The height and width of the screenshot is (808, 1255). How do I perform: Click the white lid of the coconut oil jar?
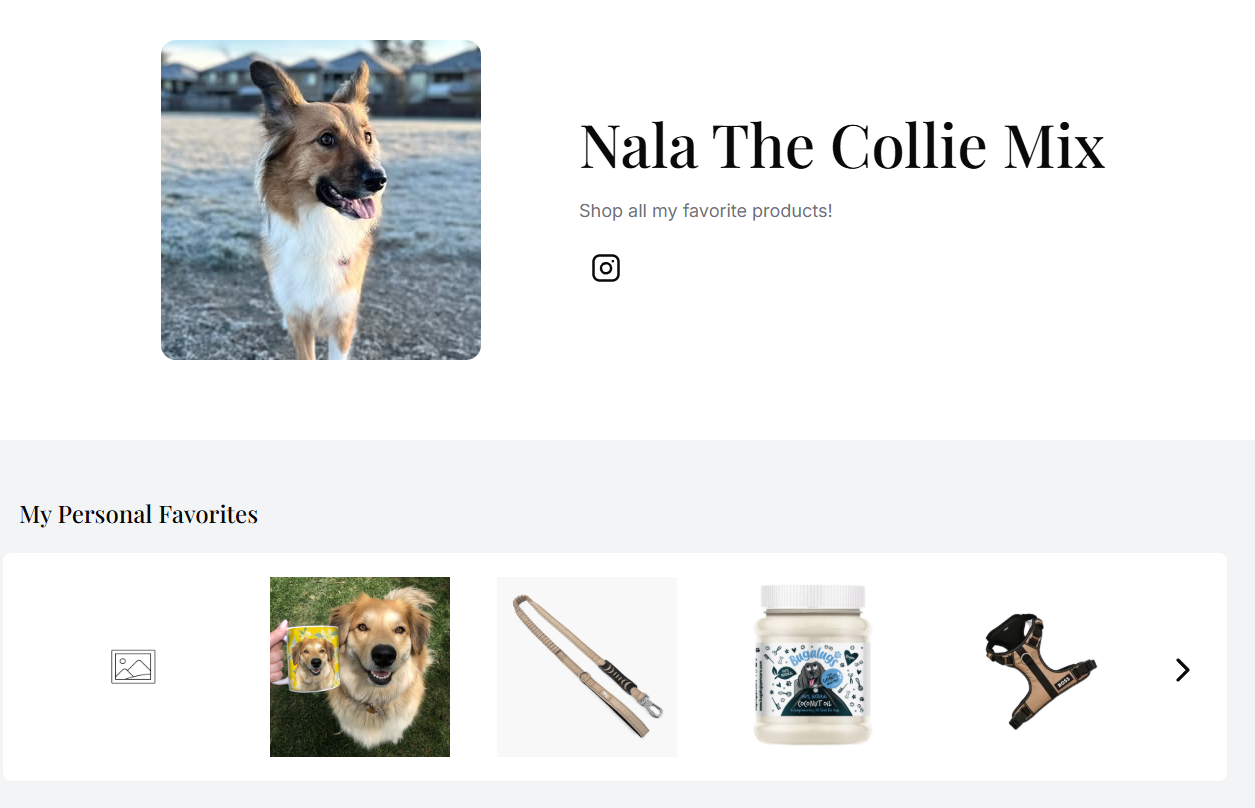(811, 597)
